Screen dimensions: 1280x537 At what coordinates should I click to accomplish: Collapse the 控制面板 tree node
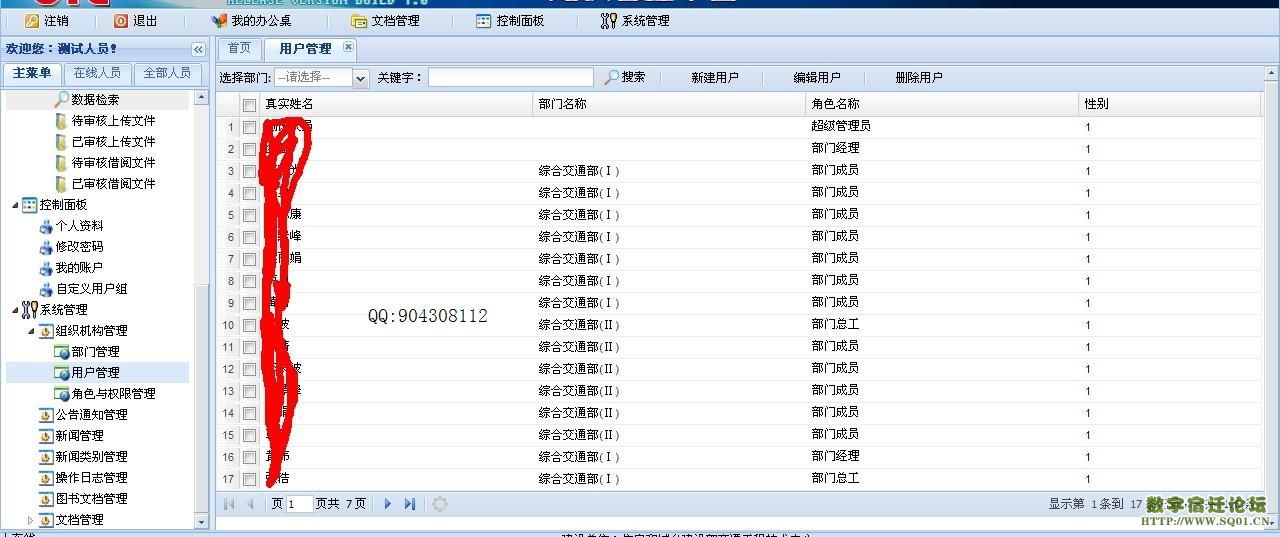click(15, 205)
